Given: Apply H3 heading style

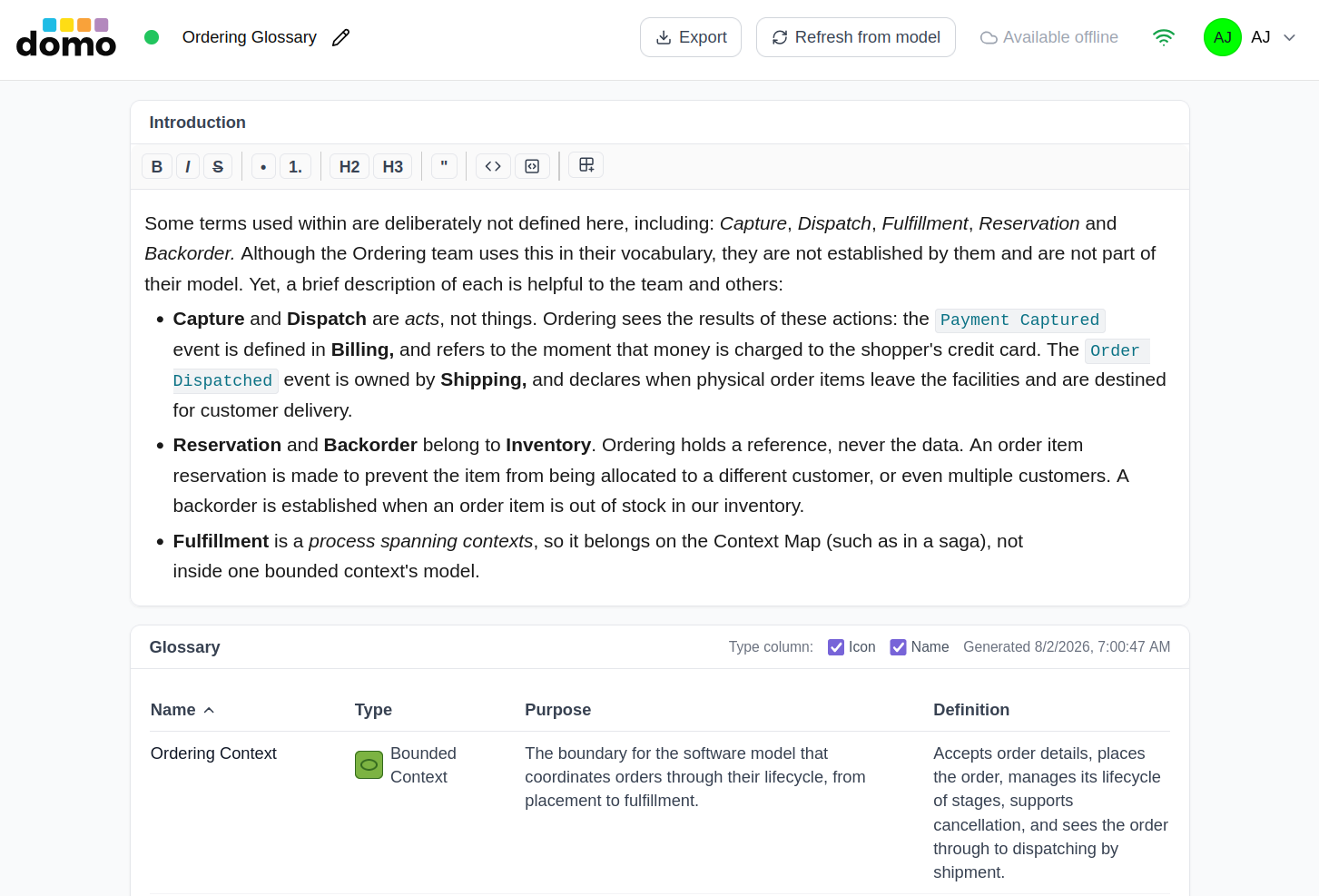Looking at the screenshot, I should click(x=393, y=166).
